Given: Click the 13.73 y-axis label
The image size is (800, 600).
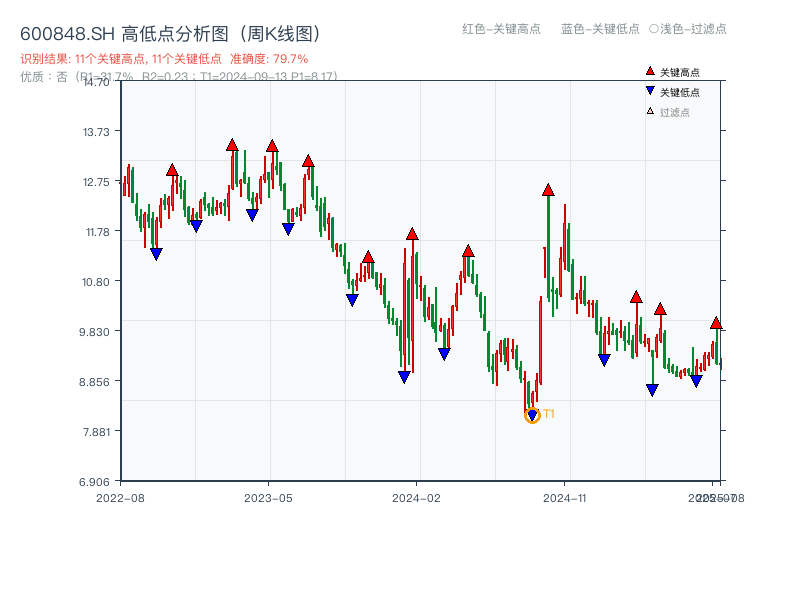Looking at the screenshot, I should click(x=96, y=132).
